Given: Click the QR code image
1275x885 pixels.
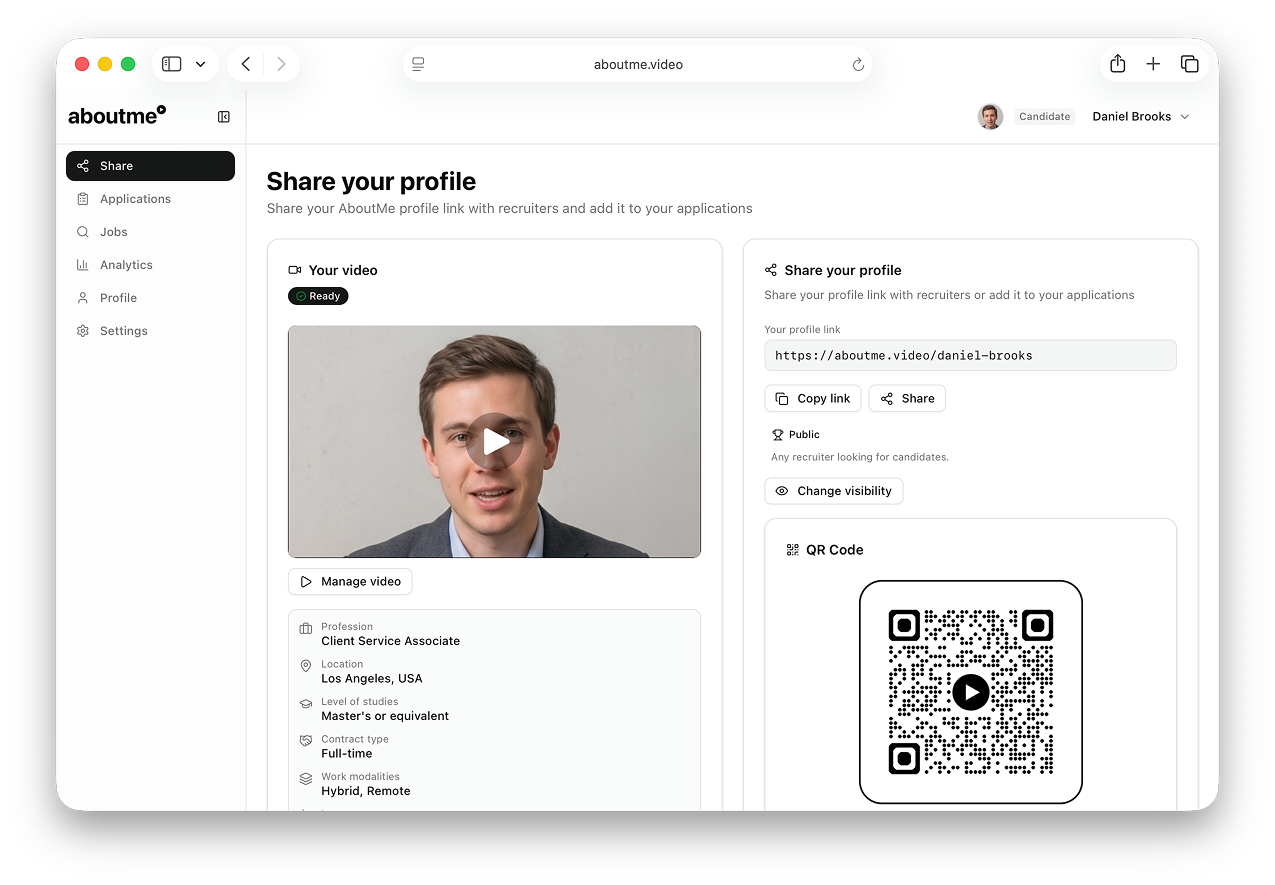Looking at the screenshot, I should [971, 692].
